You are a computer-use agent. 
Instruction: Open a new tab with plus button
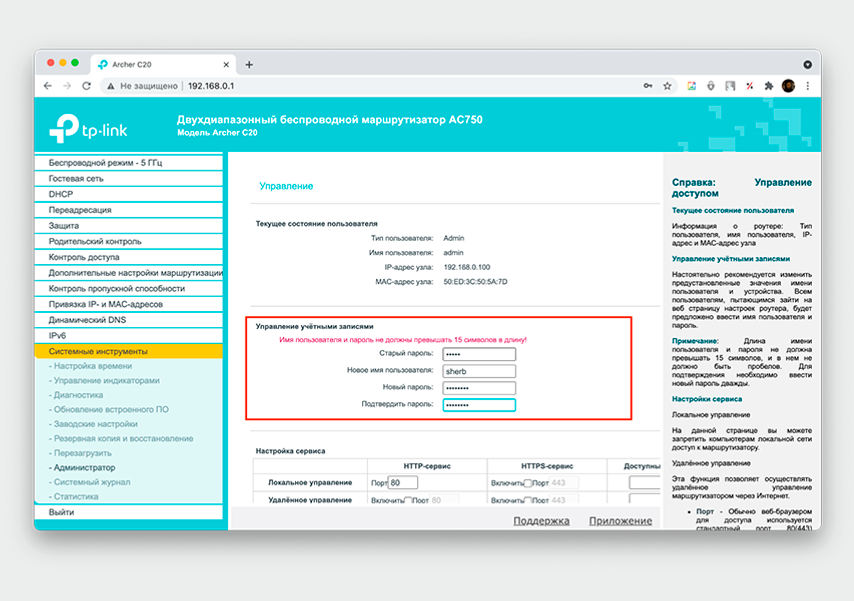pyautogui.click(x=249, y=65)
